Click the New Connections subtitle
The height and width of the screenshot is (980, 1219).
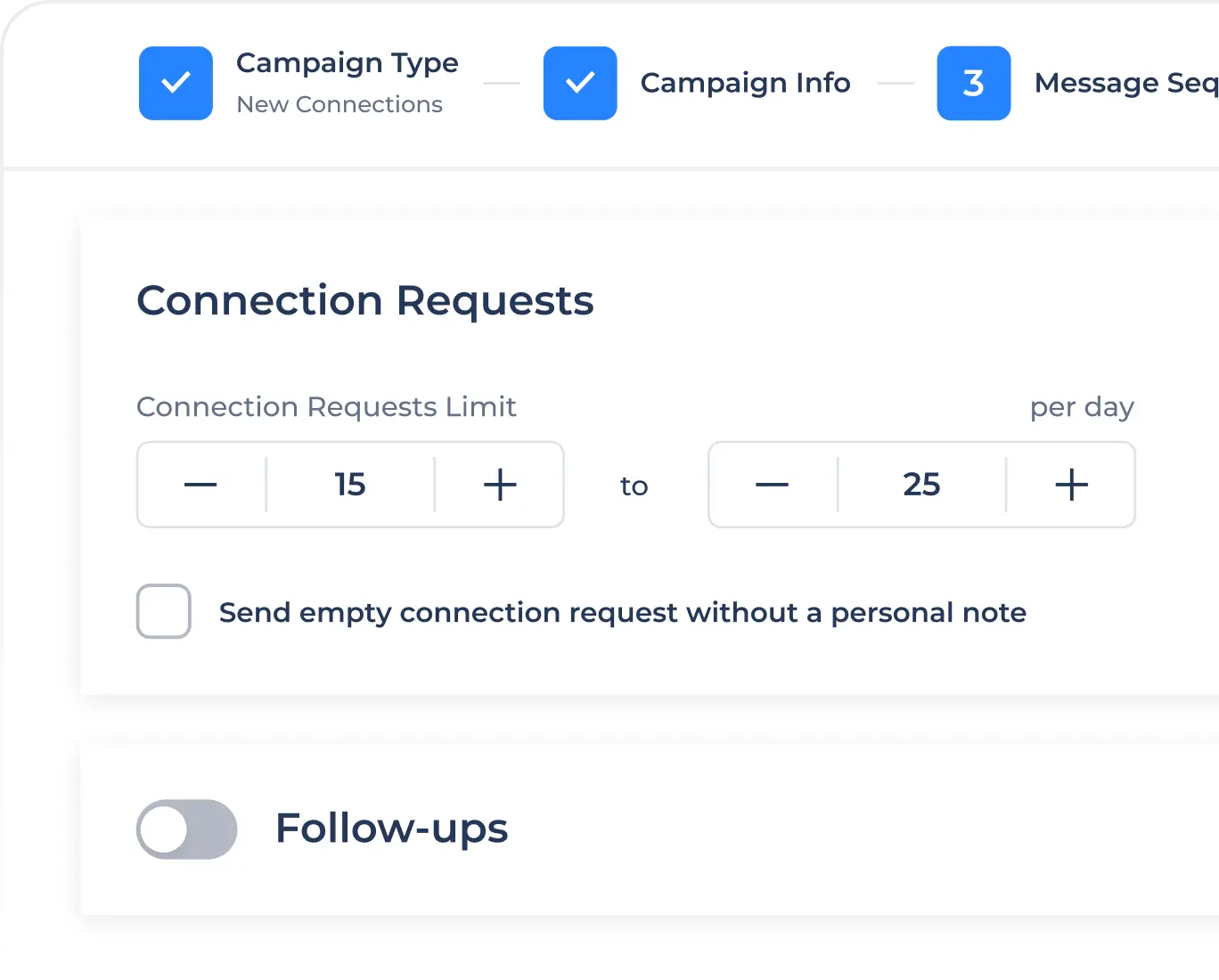coord(340,104)
